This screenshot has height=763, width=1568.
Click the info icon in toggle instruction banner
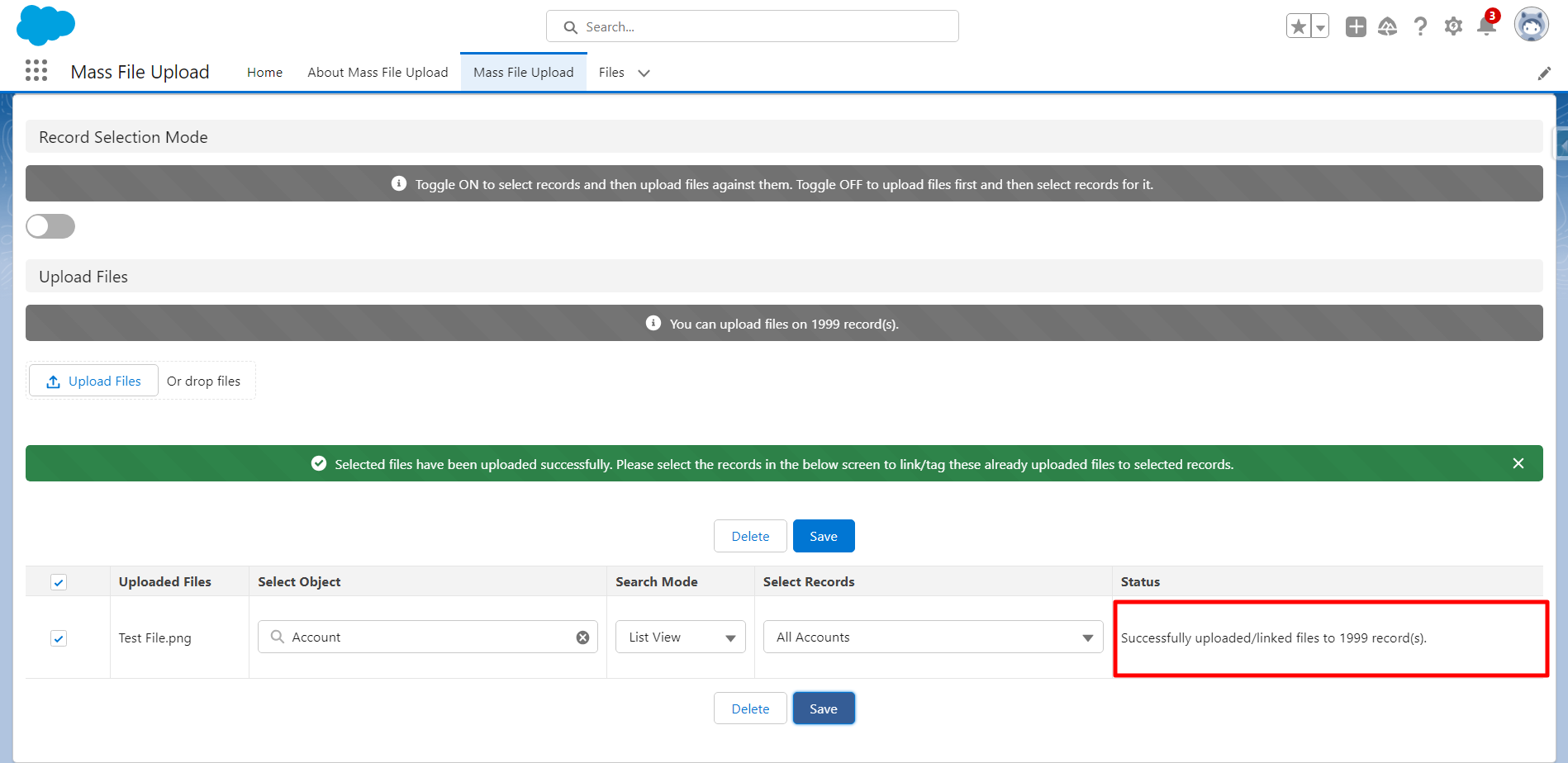click(398, 183)
